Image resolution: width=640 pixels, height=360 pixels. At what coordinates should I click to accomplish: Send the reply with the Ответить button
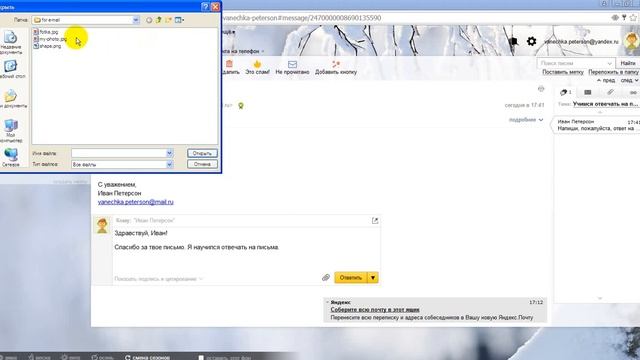coord(351,278)
